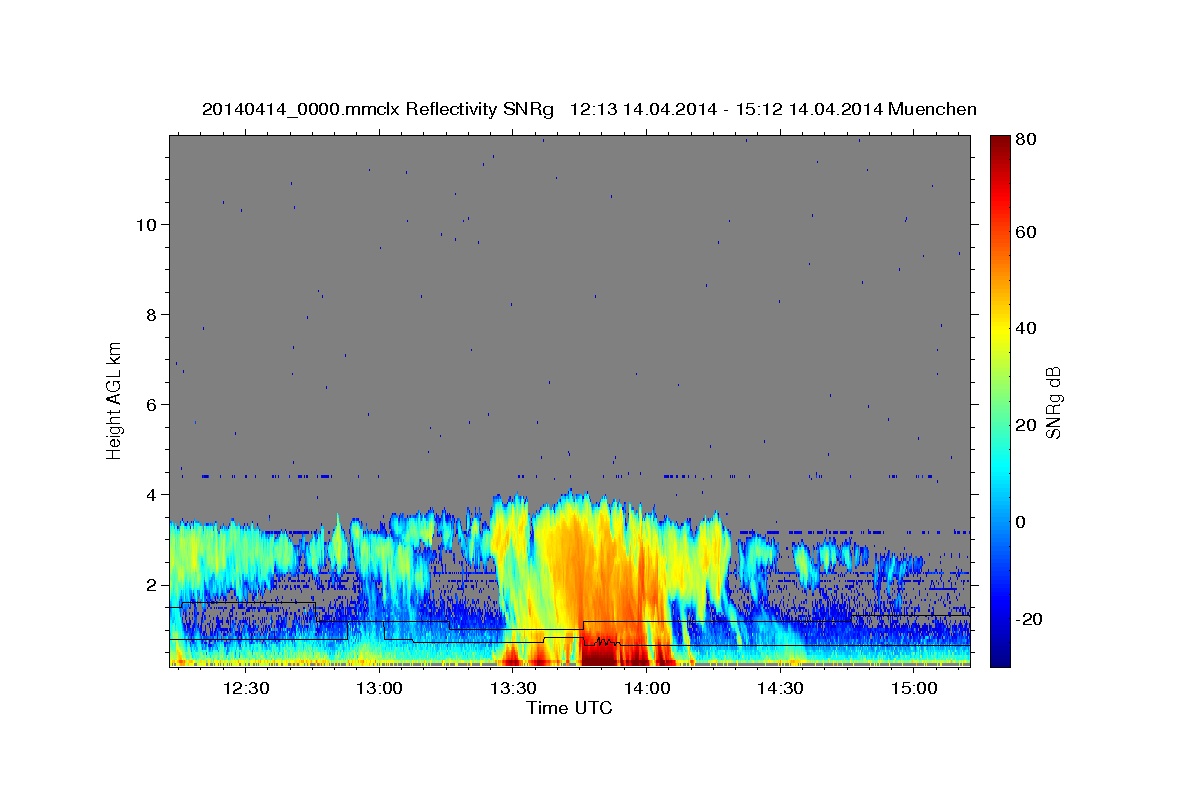The width and height of the screenshot is (1200, 800).
Task: Click the 15:00 time tick label
Action: pyautogui.click(x=914, y=688)
